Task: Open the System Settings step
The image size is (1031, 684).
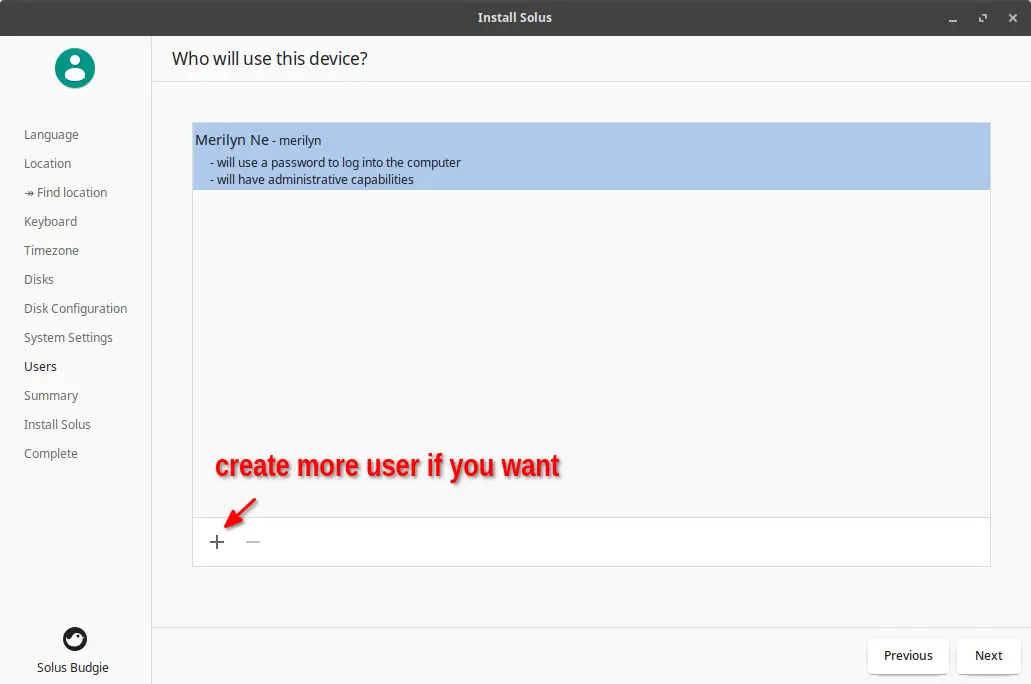Action: [x=68, y=337]
